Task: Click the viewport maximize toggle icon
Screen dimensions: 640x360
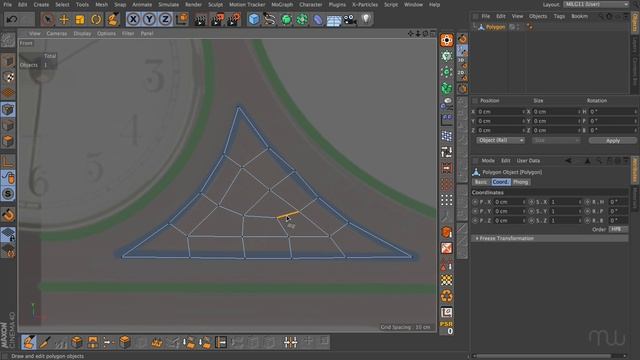Action: point(433,33)
